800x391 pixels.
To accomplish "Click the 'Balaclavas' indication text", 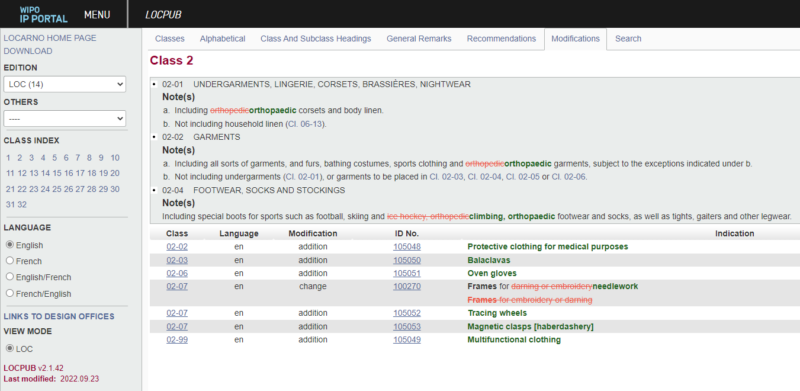I will 489,260.
